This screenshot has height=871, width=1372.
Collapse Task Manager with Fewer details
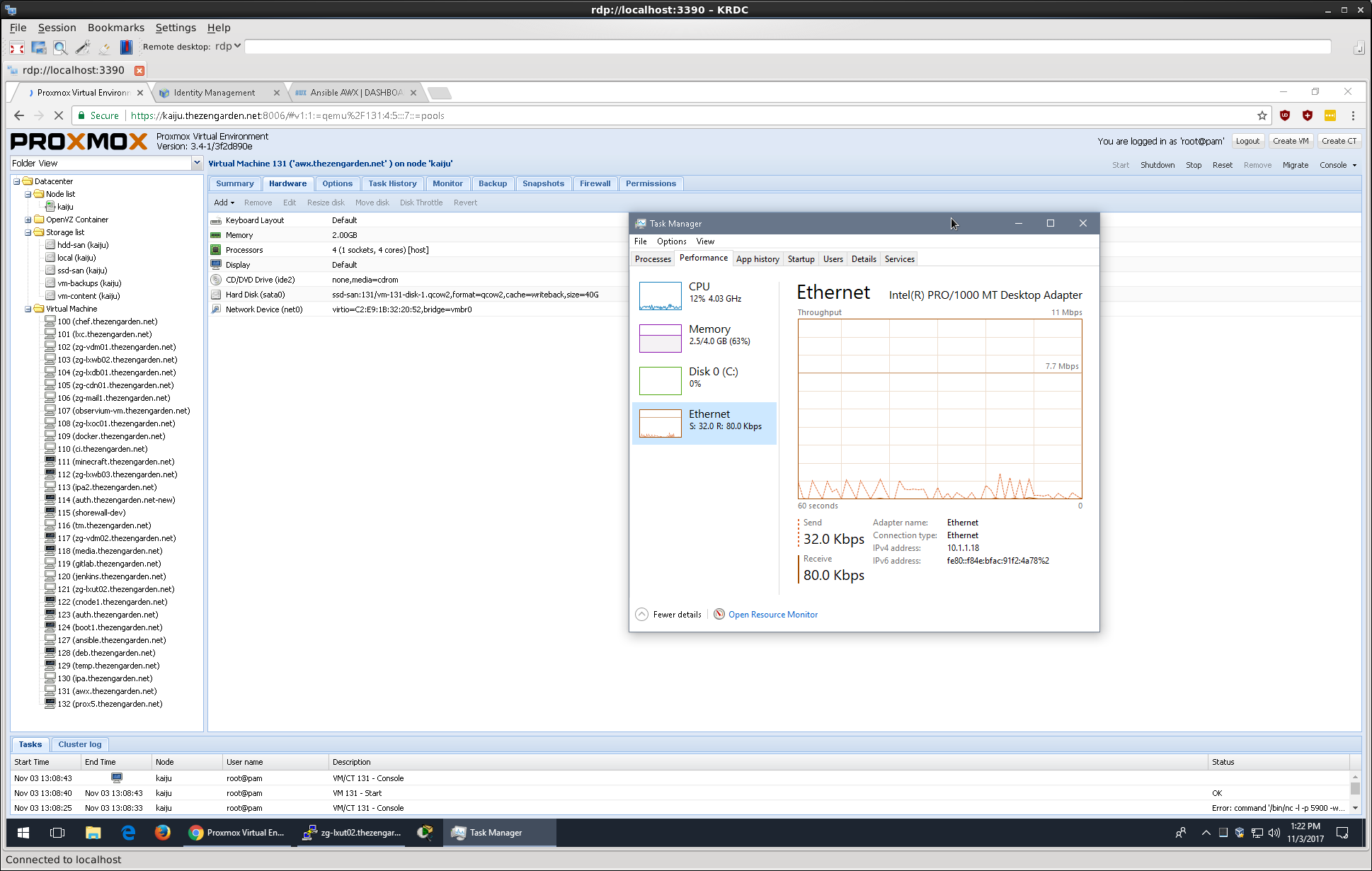click(x=668, y=615)
